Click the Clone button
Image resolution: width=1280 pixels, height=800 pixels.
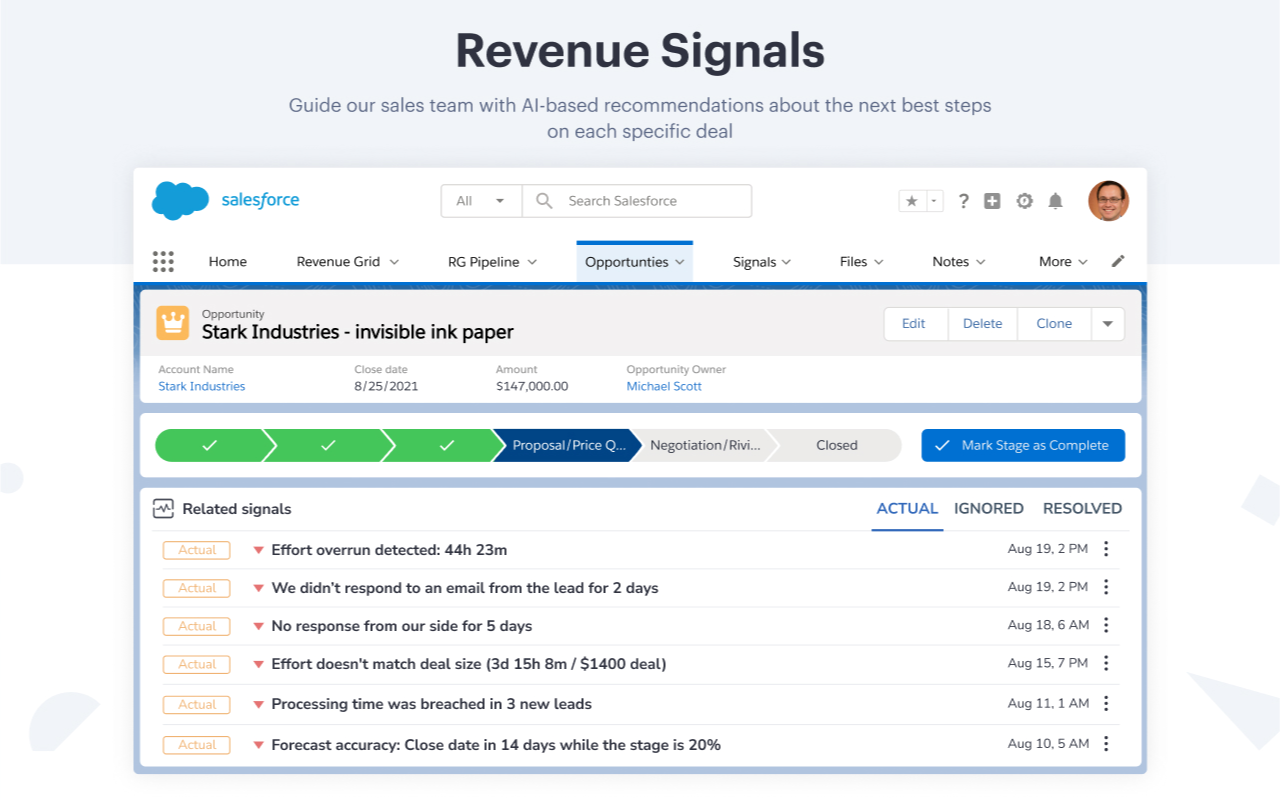pyautogui.click(x=1054, y=324)
